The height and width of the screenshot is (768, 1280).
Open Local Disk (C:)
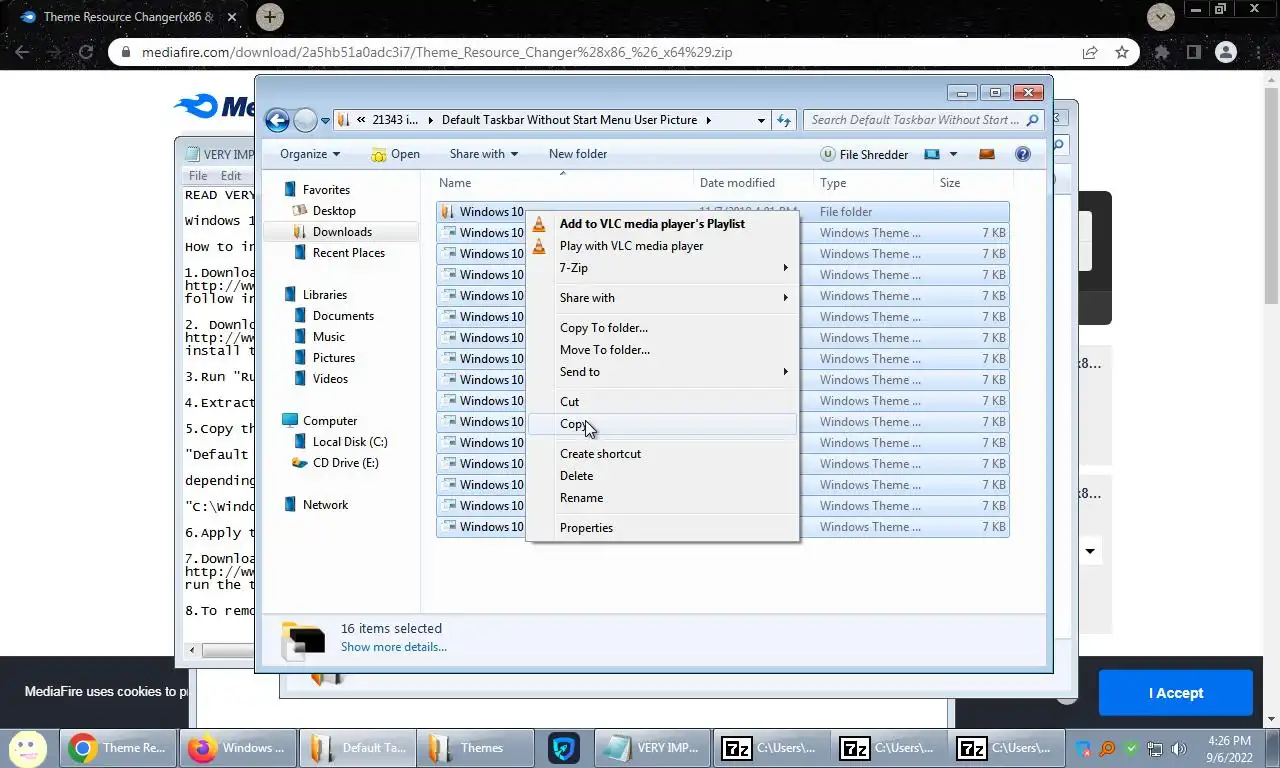click(x=350, y=442)
